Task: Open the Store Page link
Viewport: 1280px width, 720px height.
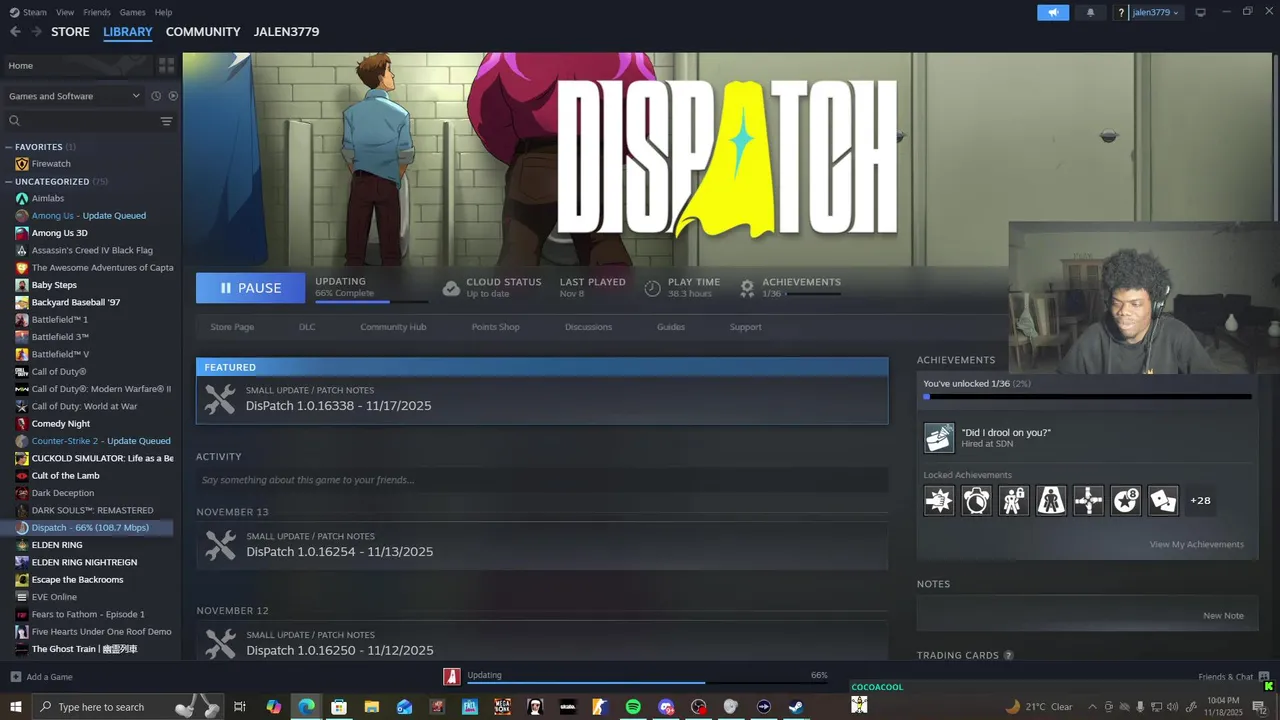Action: click(x=232, y=327)
